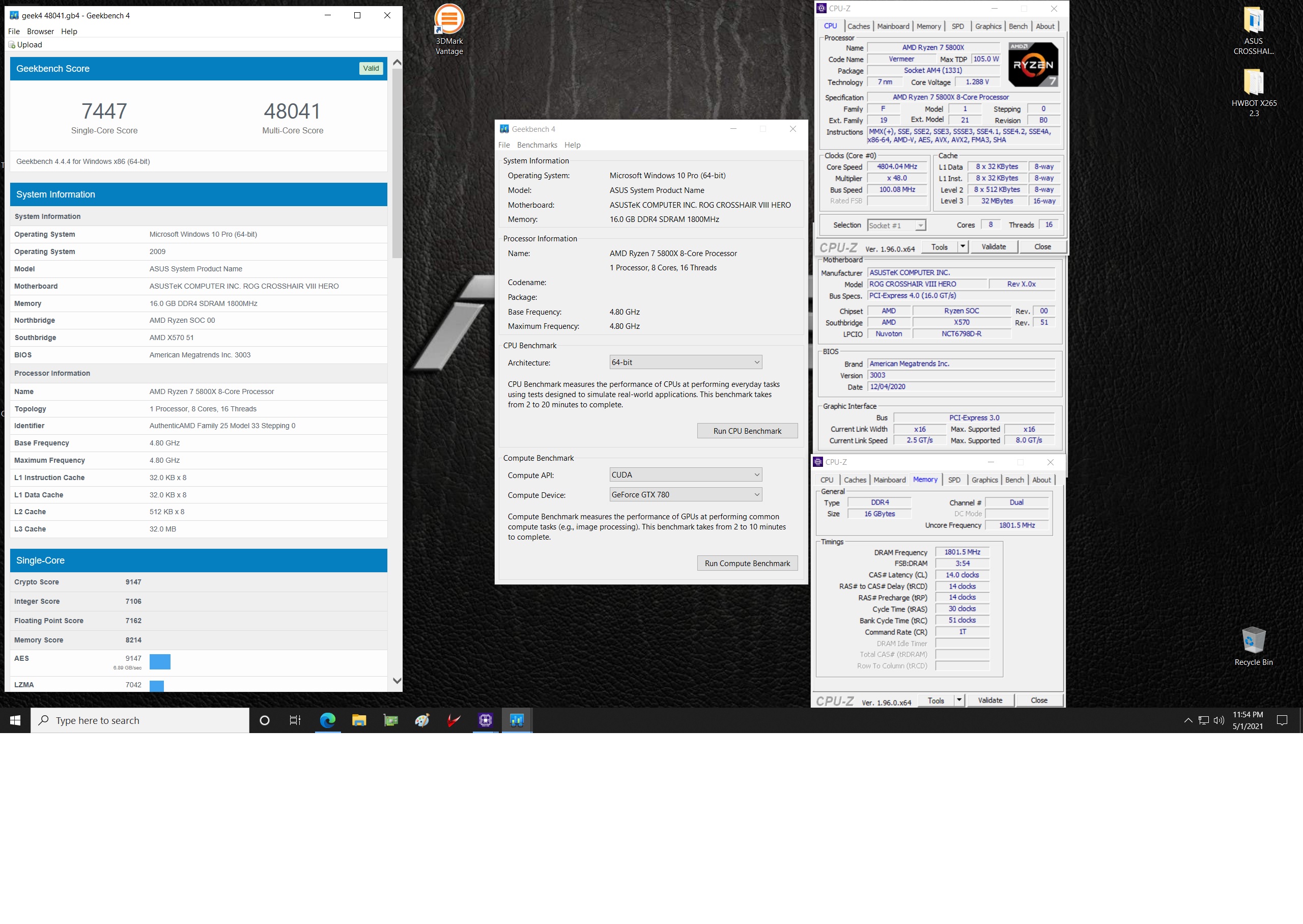
Task: Click the upper CPU-Z window title icon
Action: 822,9
